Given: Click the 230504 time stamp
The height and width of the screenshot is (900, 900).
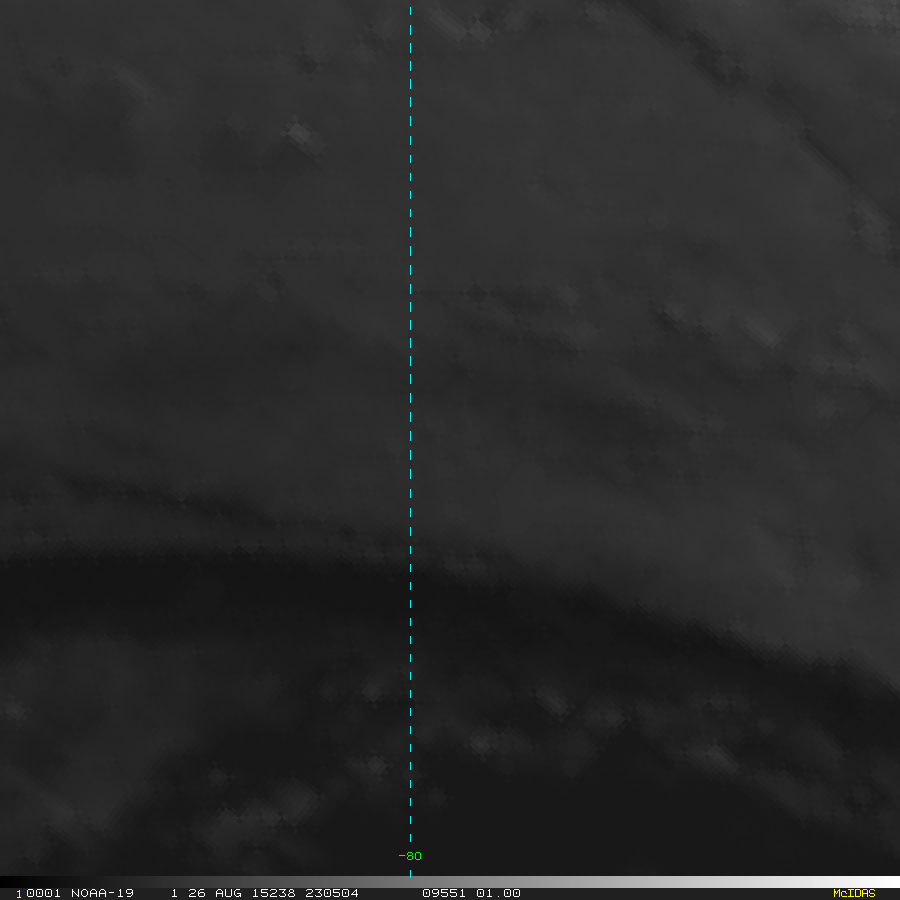Looking at the screenshot, I should (x=332, y=893).
